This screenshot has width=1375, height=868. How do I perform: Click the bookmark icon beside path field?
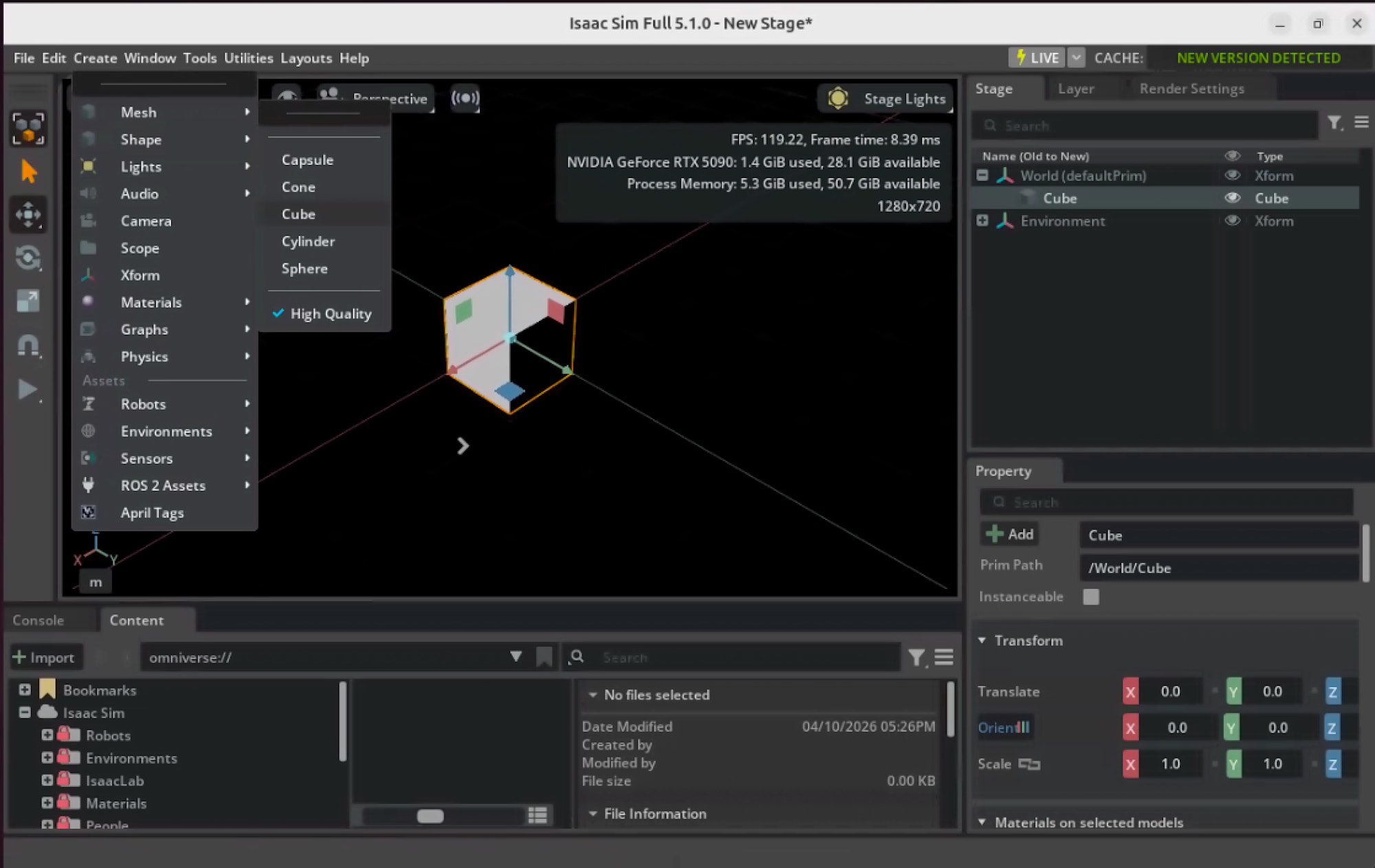click(x=544, y=657)
